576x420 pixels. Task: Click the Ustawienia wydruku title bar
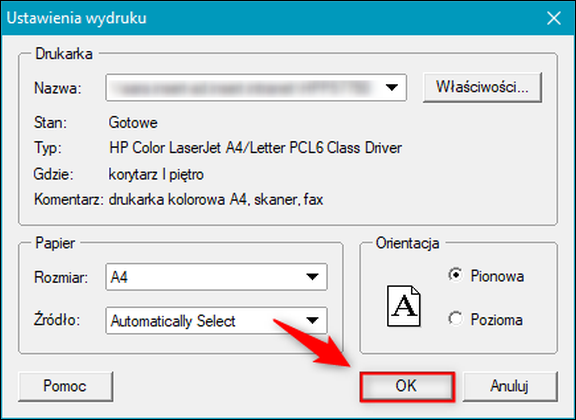pos(272,18)
